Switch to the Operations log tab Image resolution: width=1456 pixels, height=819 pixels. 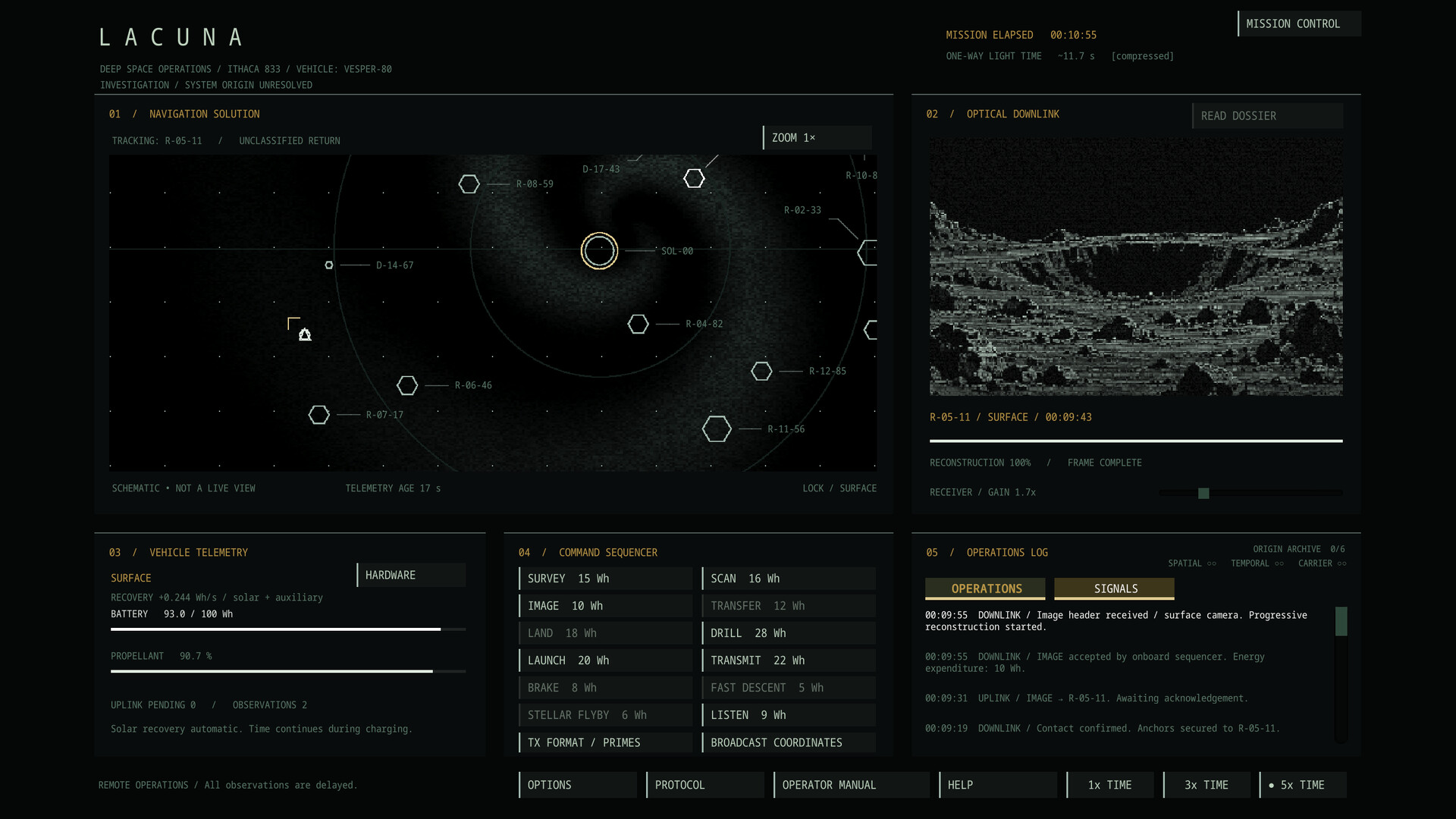[985, 588]
